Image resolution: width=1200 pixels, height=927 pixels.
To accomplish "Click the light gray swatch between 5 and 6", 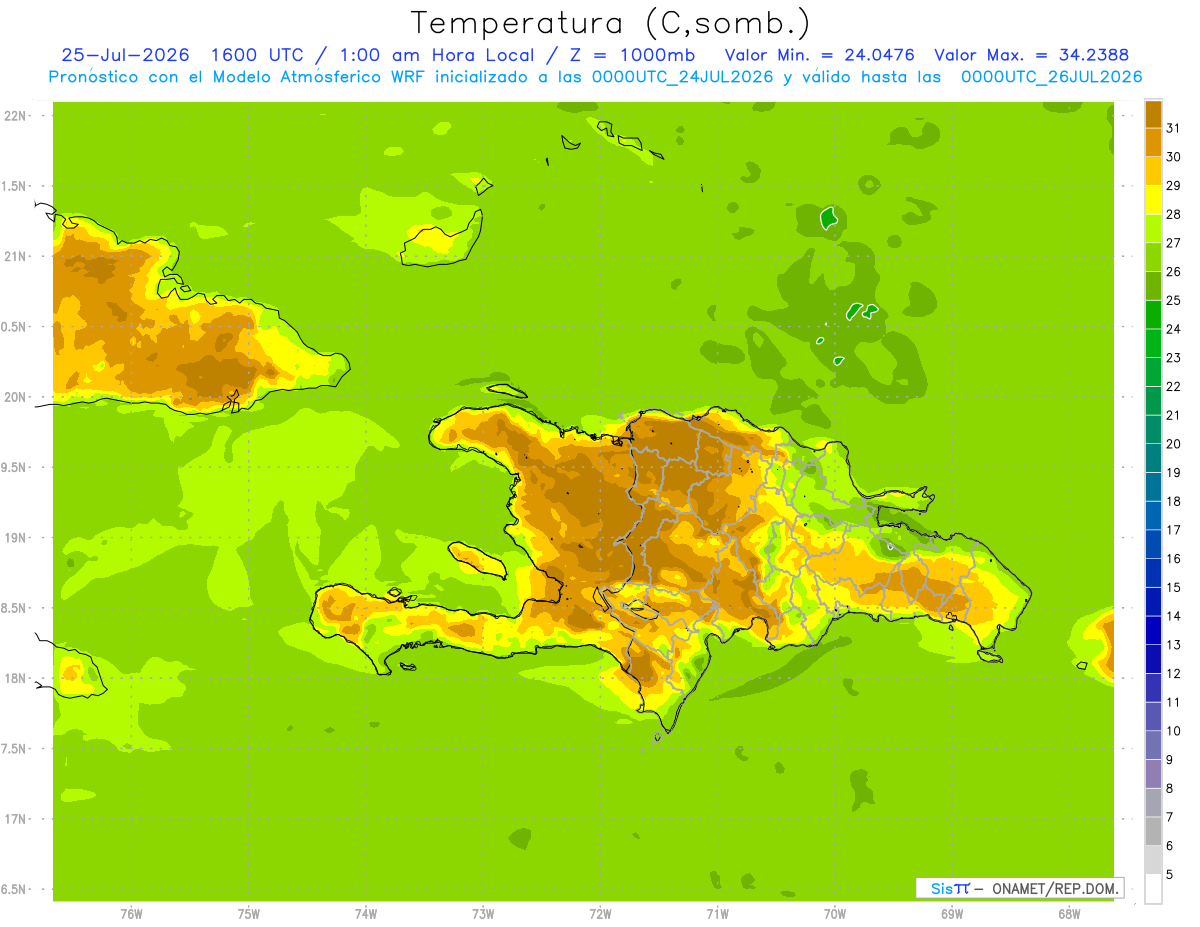I will (1153, 860).
